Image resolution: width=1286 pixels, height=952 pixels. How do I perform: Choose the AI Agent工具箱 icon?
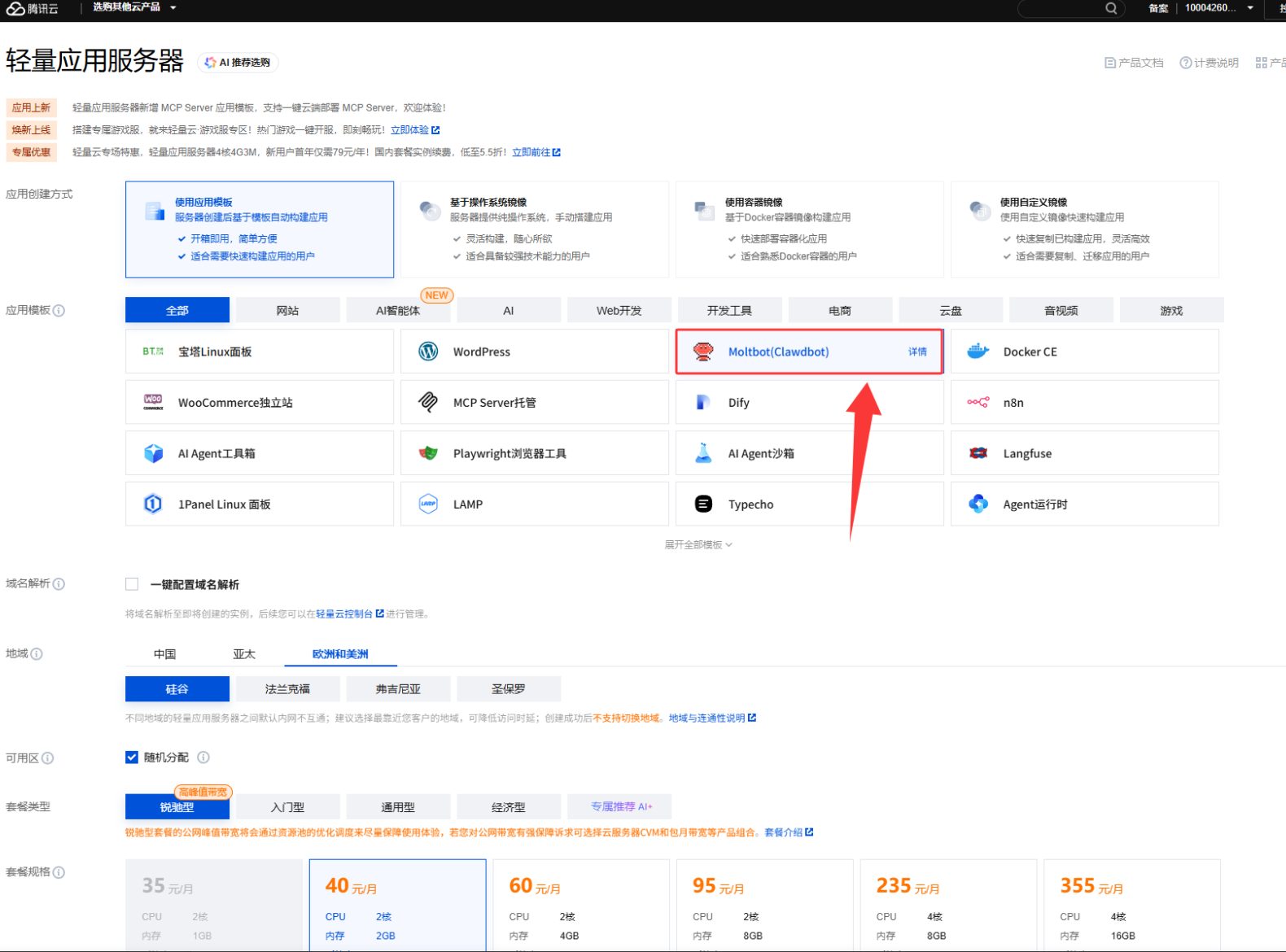(x=153, y=453)
